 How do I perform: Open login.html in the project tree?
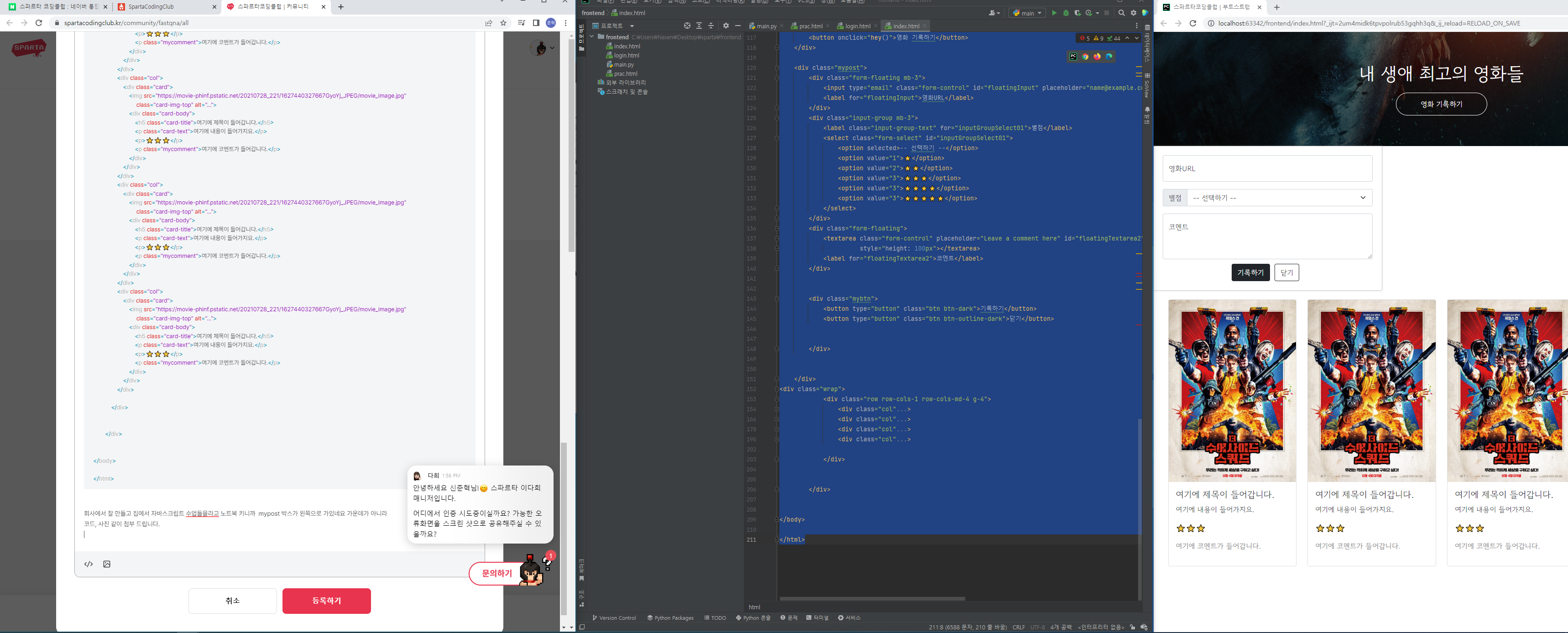point(627,55)
